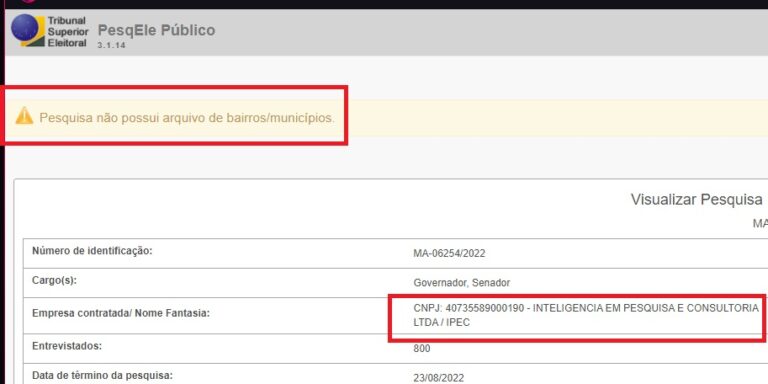The width and height of the screenshot is (768, 384).
Task: Click the Entrevistados label
Action: pyautogui.click(x=67, y=346)
